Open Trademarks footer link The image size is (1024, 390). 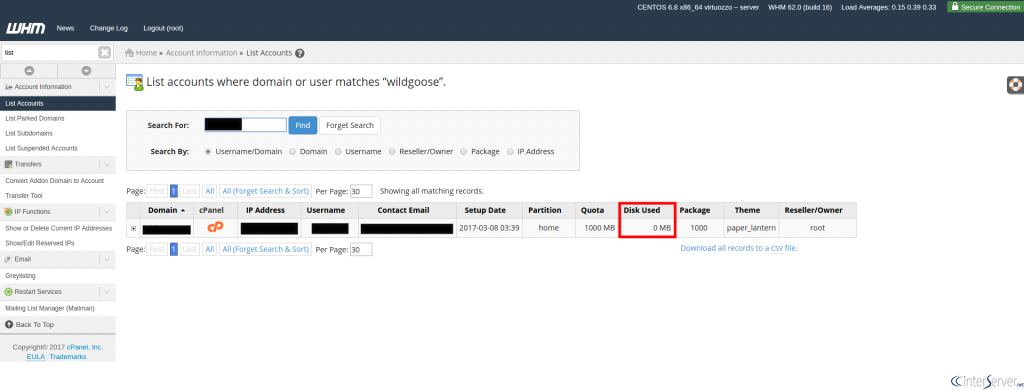[68, 357]
